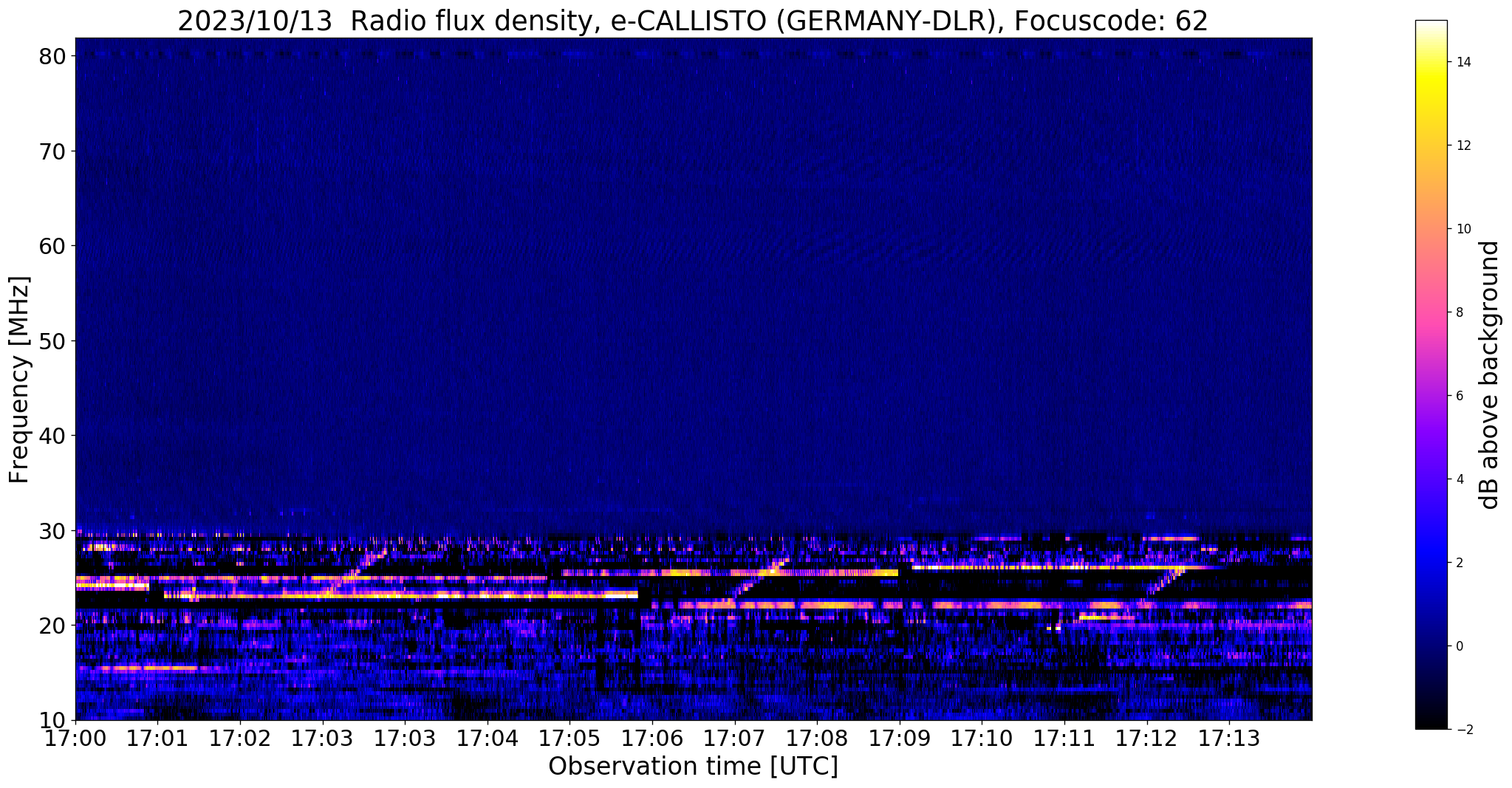1512x788 pixels.
Task: Select the 17:12 time tick label
Action: point(1146,739)
